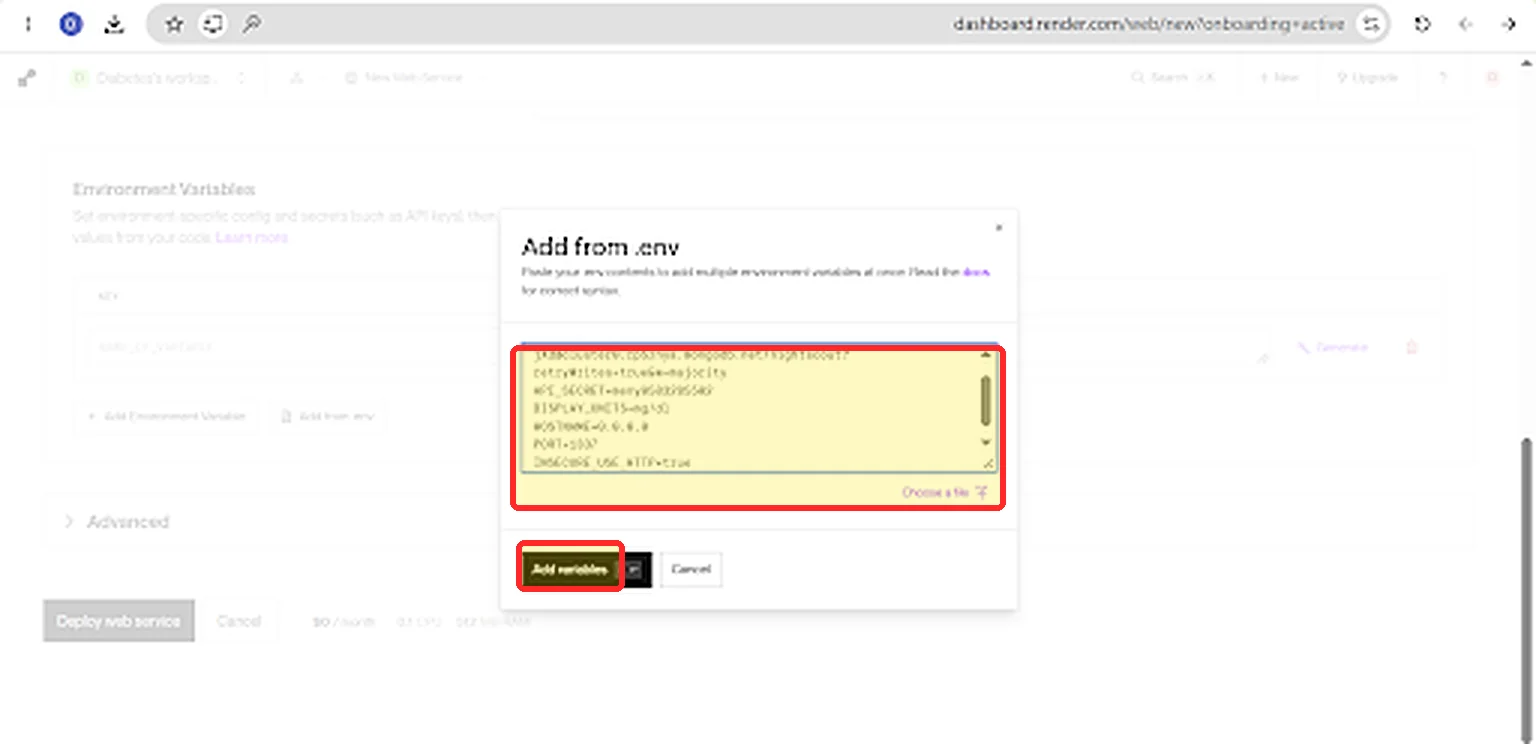This screenshot has height=744, width=1536.
Task: Click the address bar URL
Action: point(1148,24)
